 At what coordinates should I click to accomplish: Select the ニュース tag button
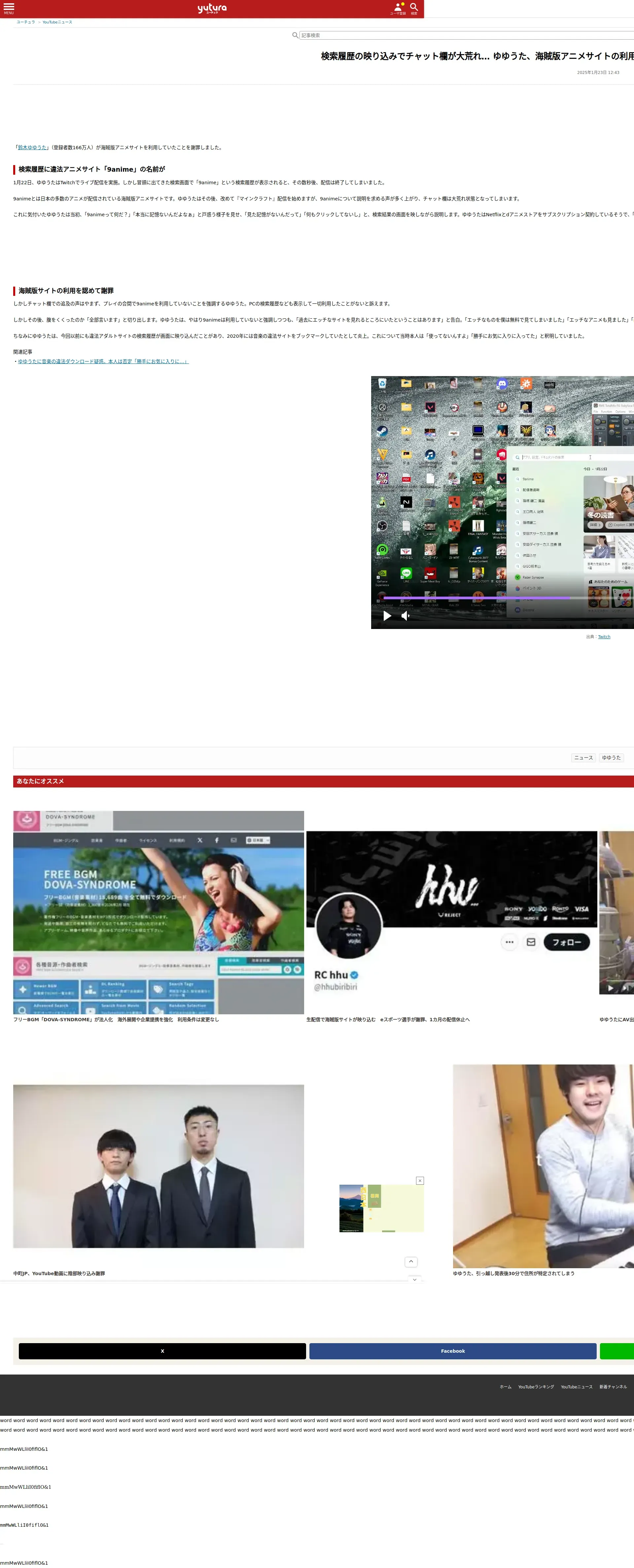[583, 758]
